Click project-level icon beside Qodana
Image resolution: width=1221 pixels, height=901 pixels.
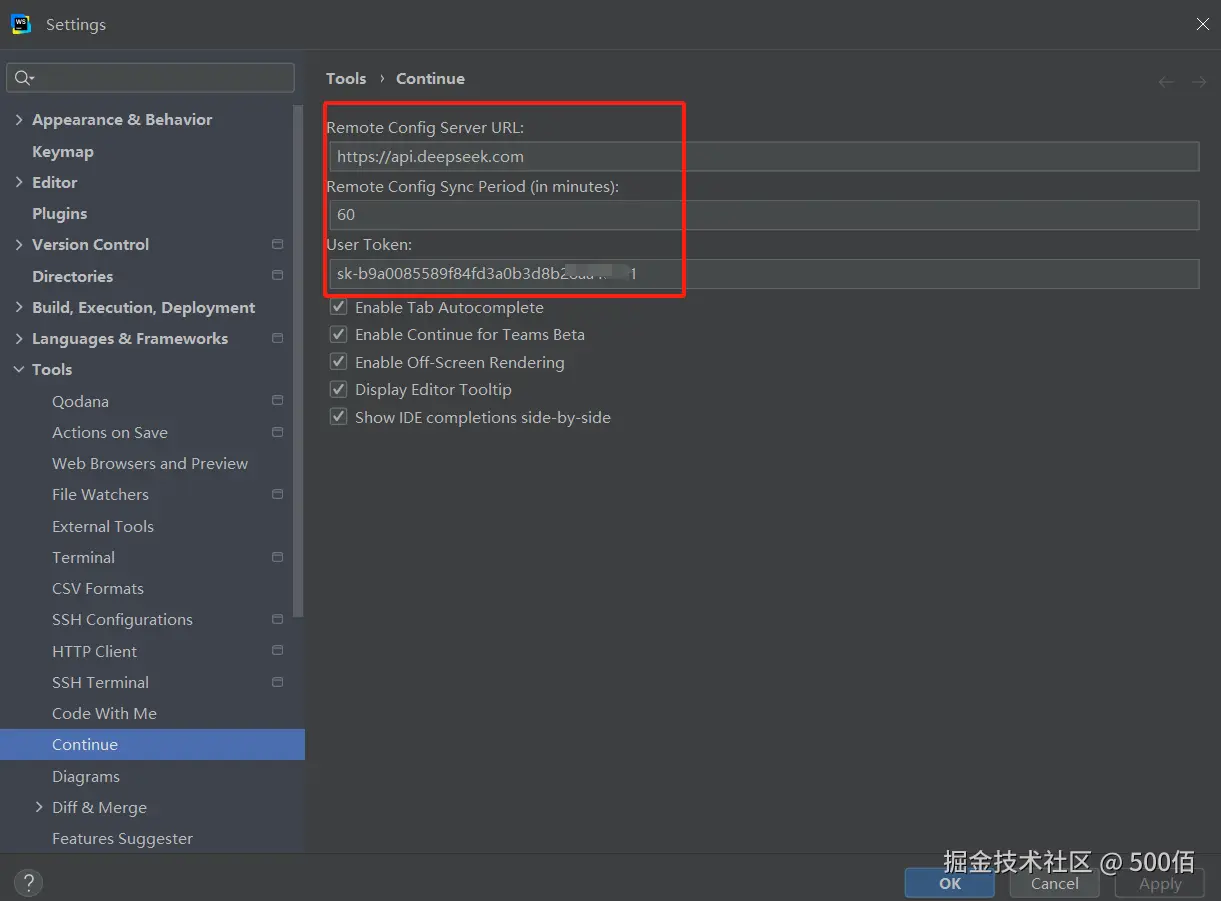tap(277, 400)
